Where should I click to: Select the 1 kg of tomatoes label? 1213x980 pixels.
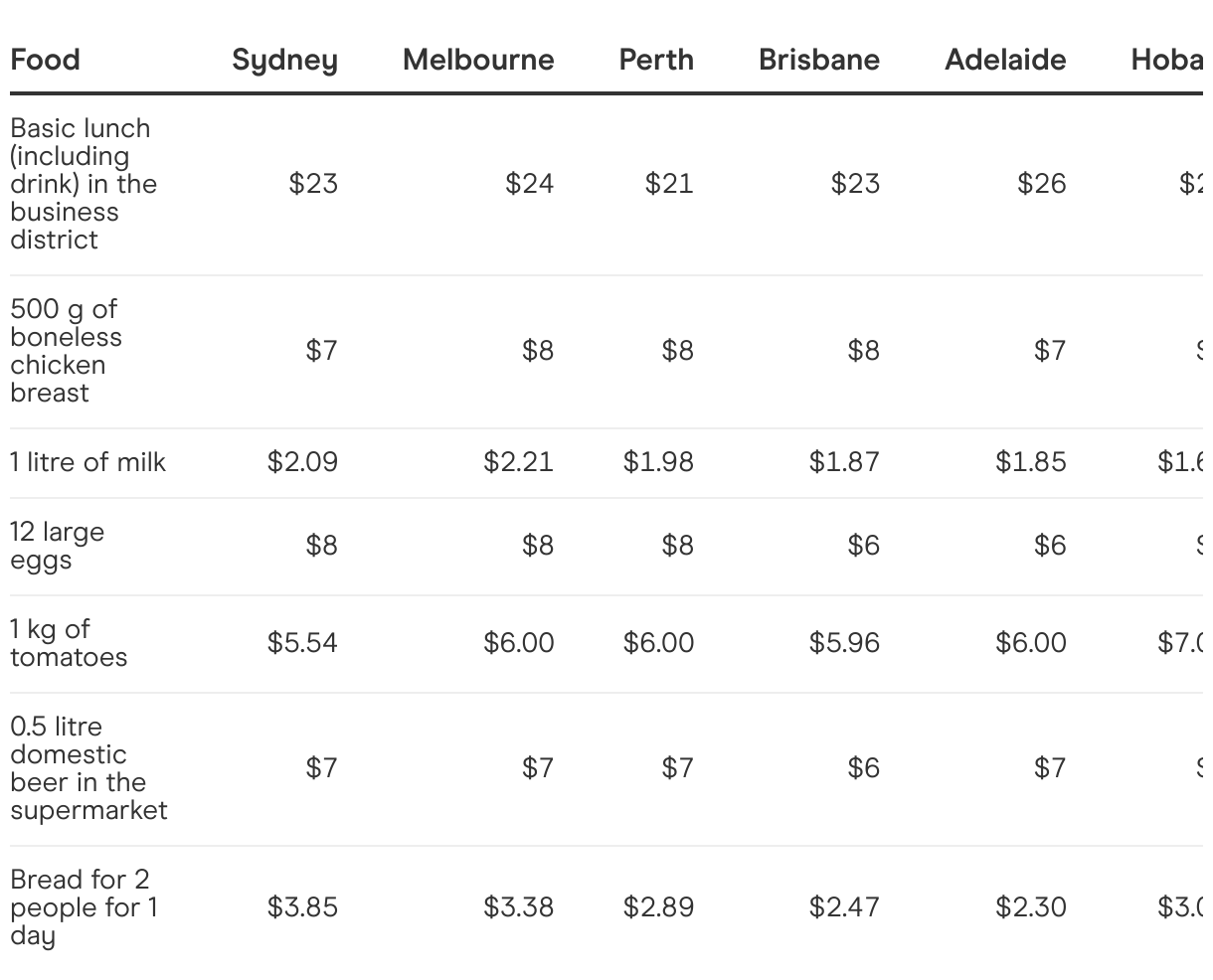[69, 643]
